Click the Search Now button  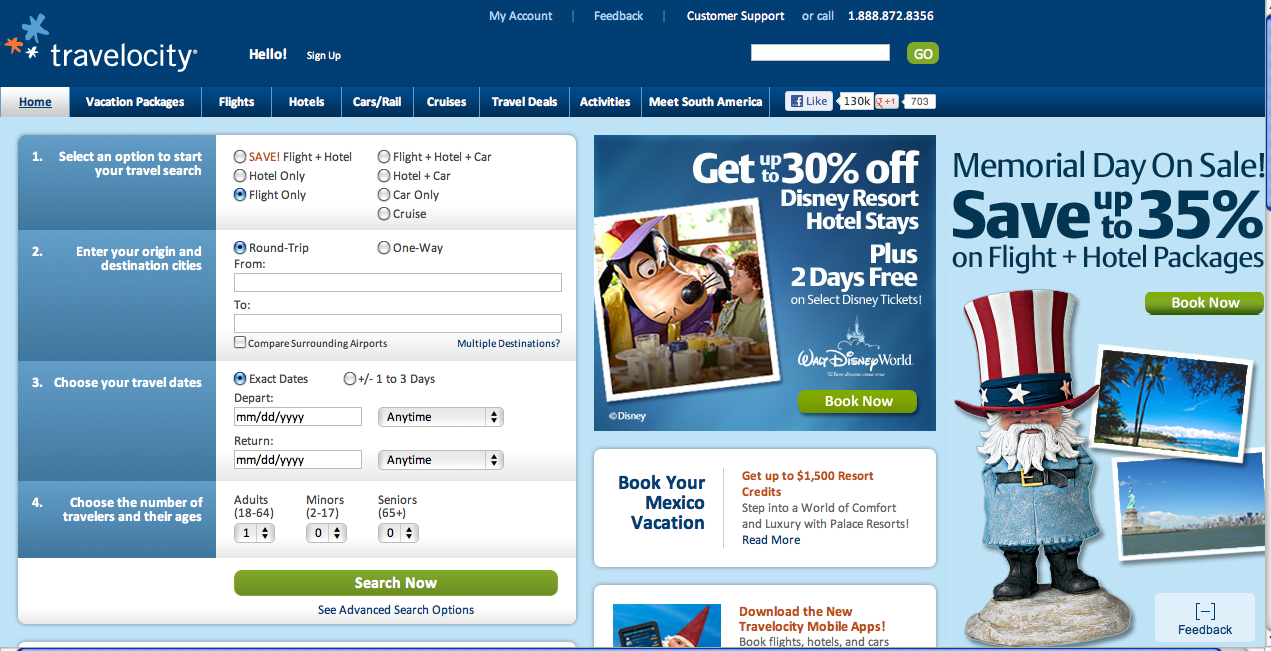click(396, 583)
